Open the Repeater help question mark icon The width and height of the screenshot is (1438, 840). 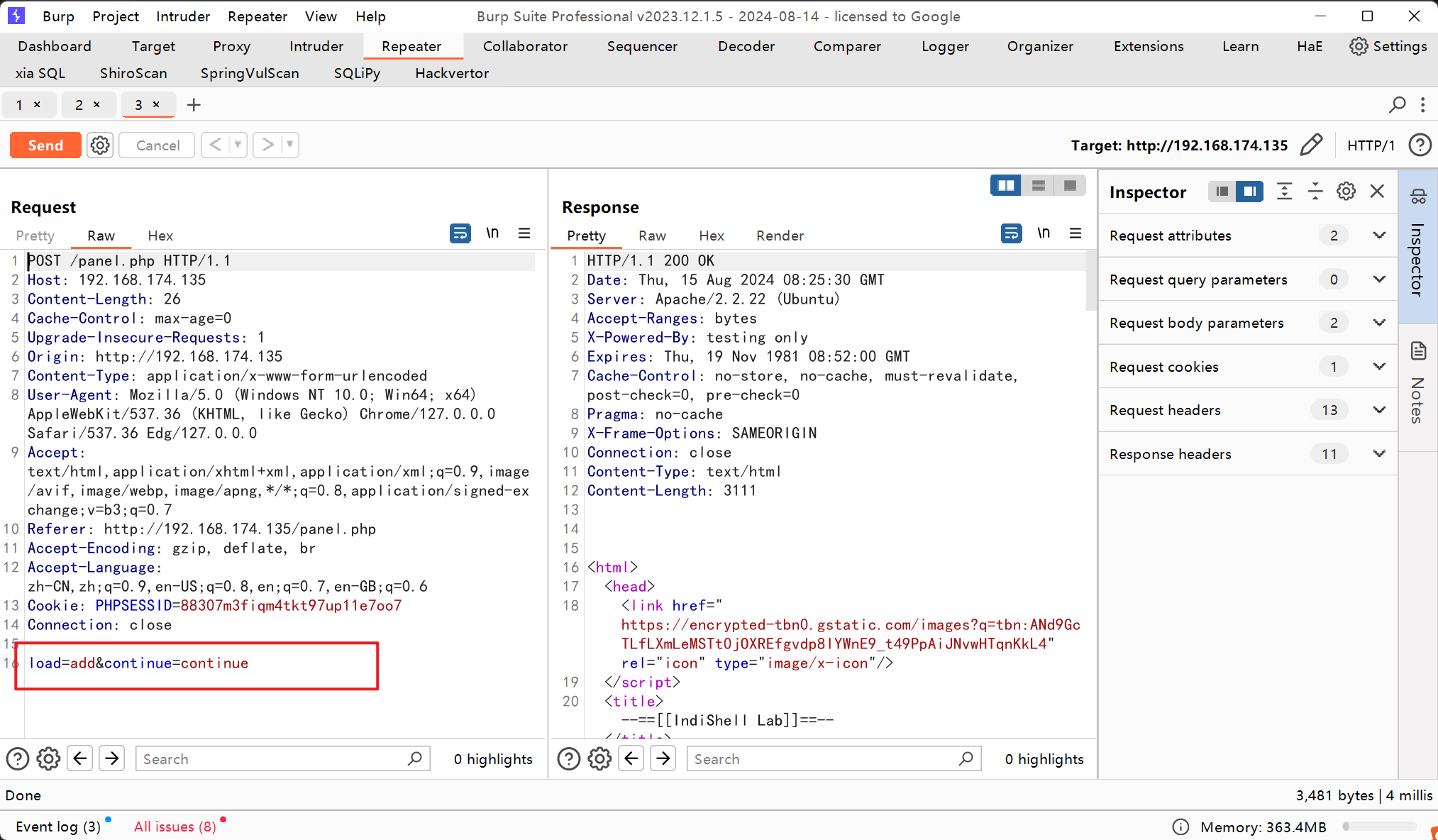click(x=1420, y=145)
